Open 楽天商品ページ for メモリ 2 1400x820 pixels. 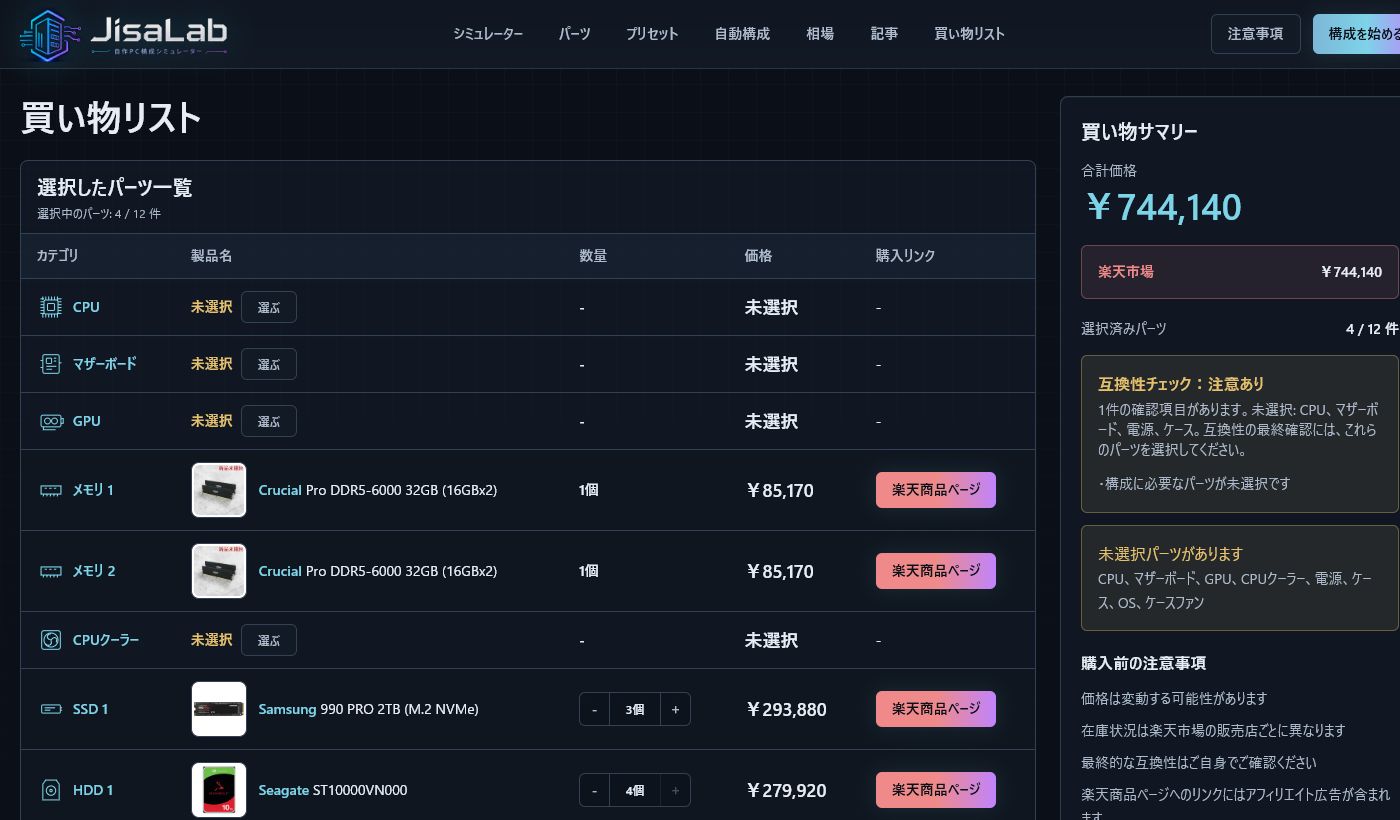tap(936, 571)
